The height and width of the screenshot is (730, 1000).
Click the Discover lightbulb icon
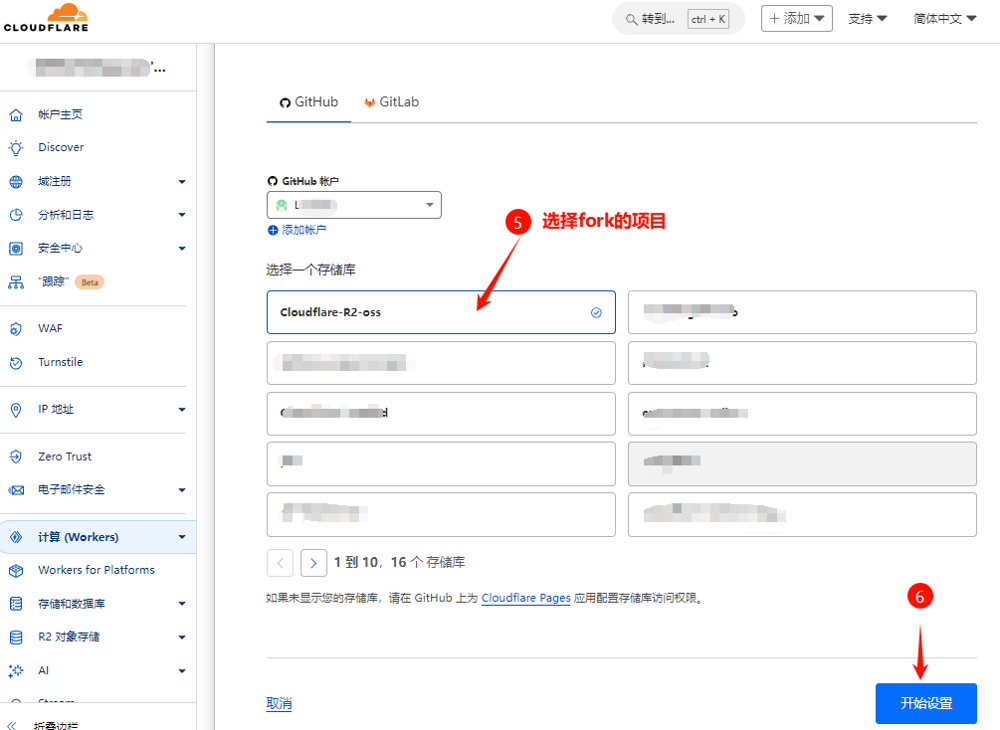[x=16, y=148]
